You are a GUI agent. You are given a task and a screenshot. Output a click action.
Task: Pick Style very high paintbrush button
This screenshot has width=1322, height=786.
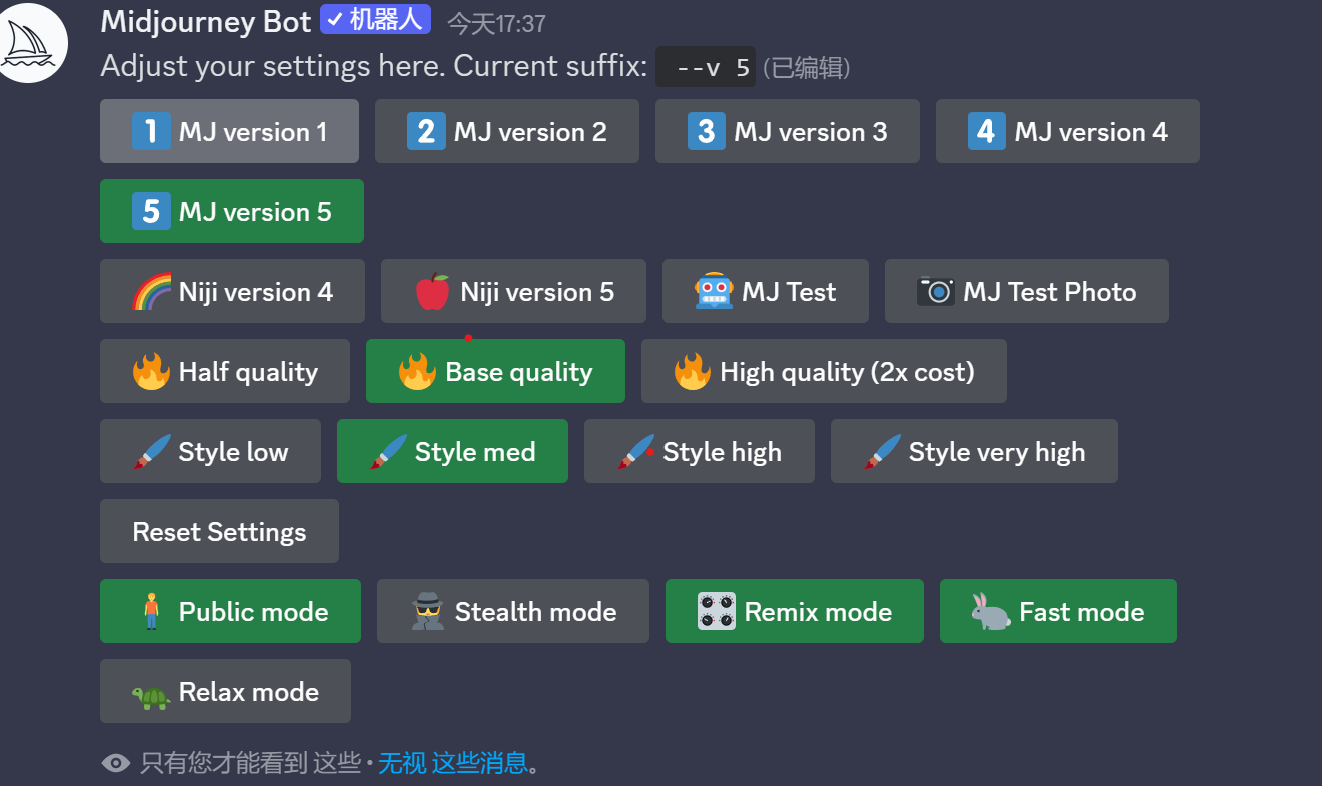pyautogui.click(x=973, y=451)
